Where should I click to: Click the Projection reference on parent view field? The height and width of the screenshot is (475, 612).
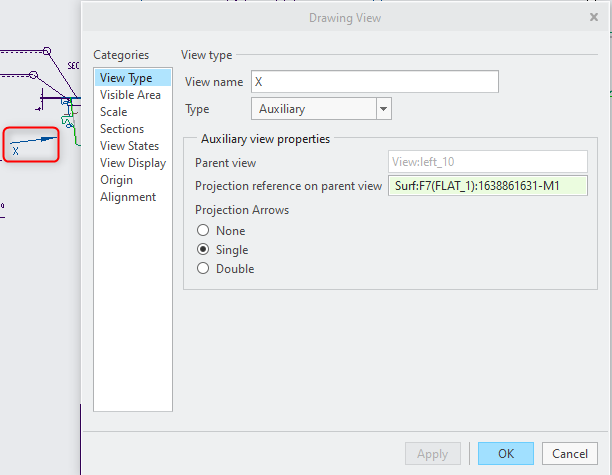click(x=487, y=185)
